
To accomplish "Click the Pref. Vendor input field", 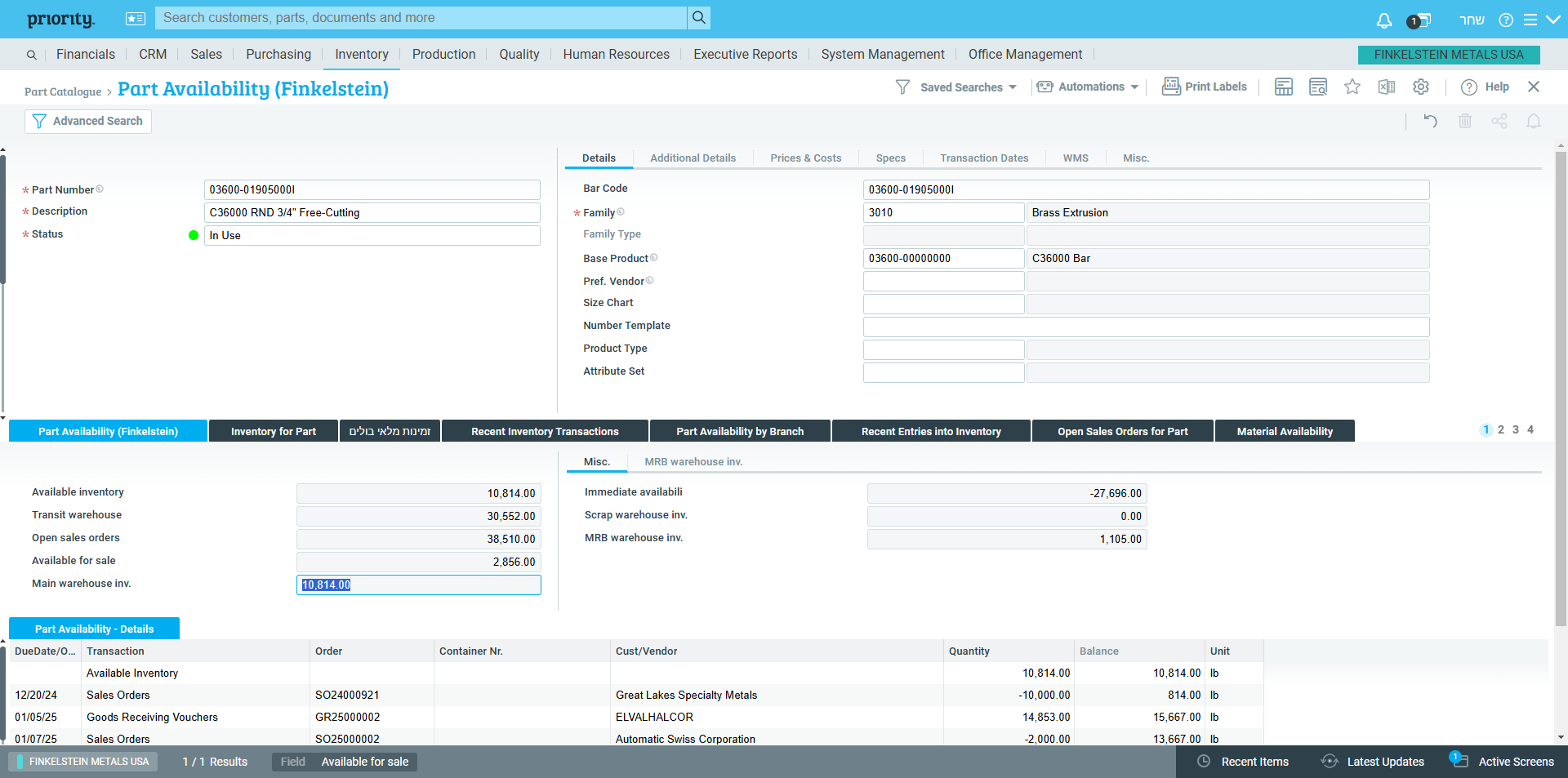I will (943, 281).
